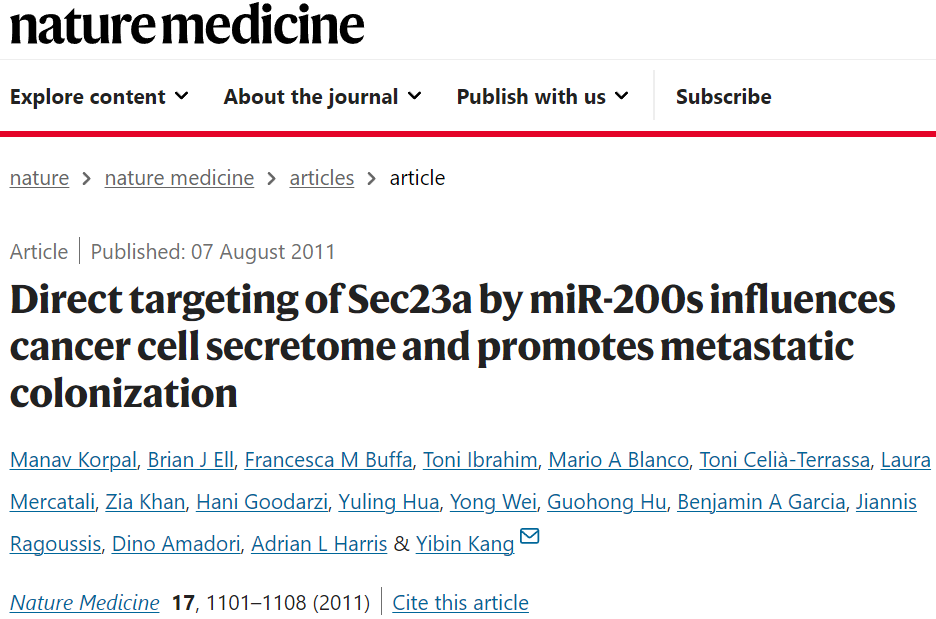This screenshot has width=936, height=619.
Task: Select author Brian J Ell
Action: point(190,460)
